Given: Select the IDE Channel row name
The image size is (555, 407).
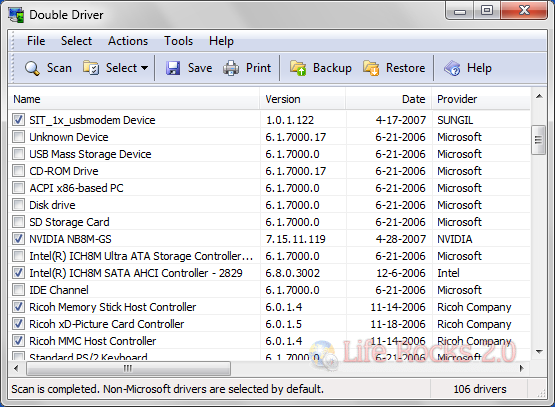Looking at the screenshot, I should pyautogui.click(x=59, y=290).
